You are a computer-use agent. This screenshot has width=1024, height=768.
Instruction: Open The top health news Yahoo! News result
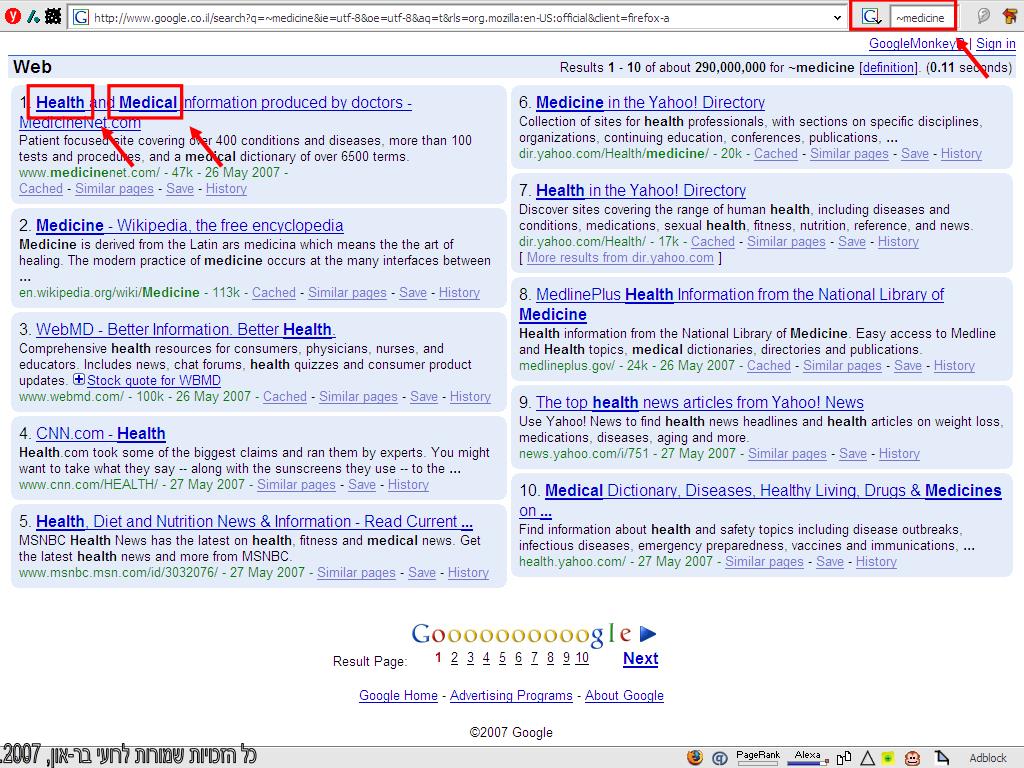pyautogui.click(x=699, y=402)
